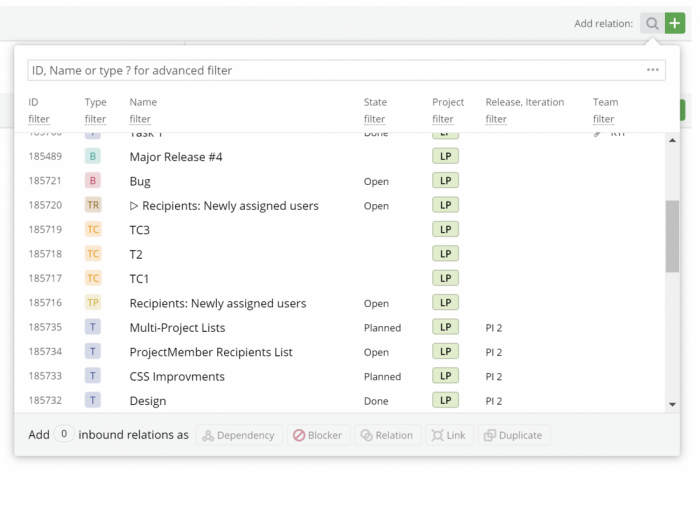
Task: Choose the Link relation type button
Action: 449,435
